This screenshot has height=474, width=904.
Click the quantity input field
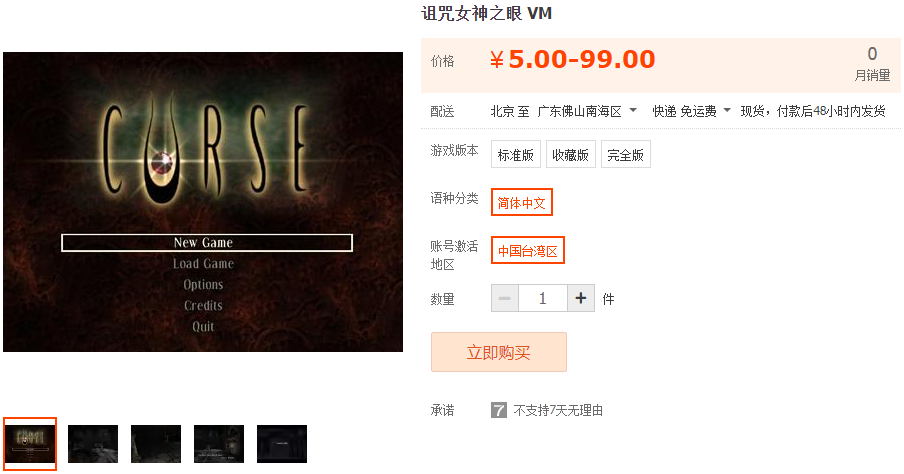pyautogui.click(x=543, y=298)
